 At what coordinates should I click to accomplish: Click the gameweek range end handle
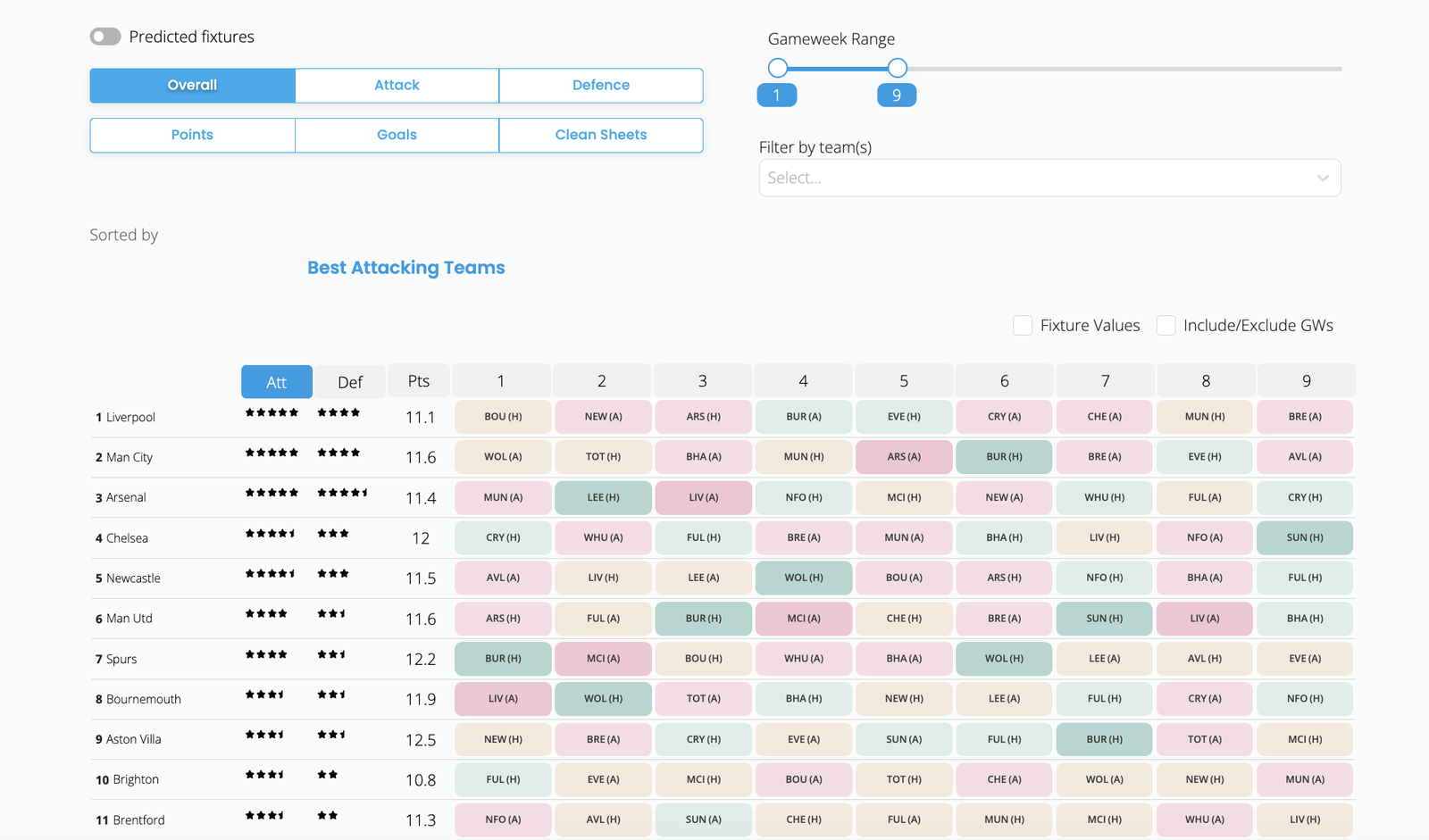click(898, 68)
